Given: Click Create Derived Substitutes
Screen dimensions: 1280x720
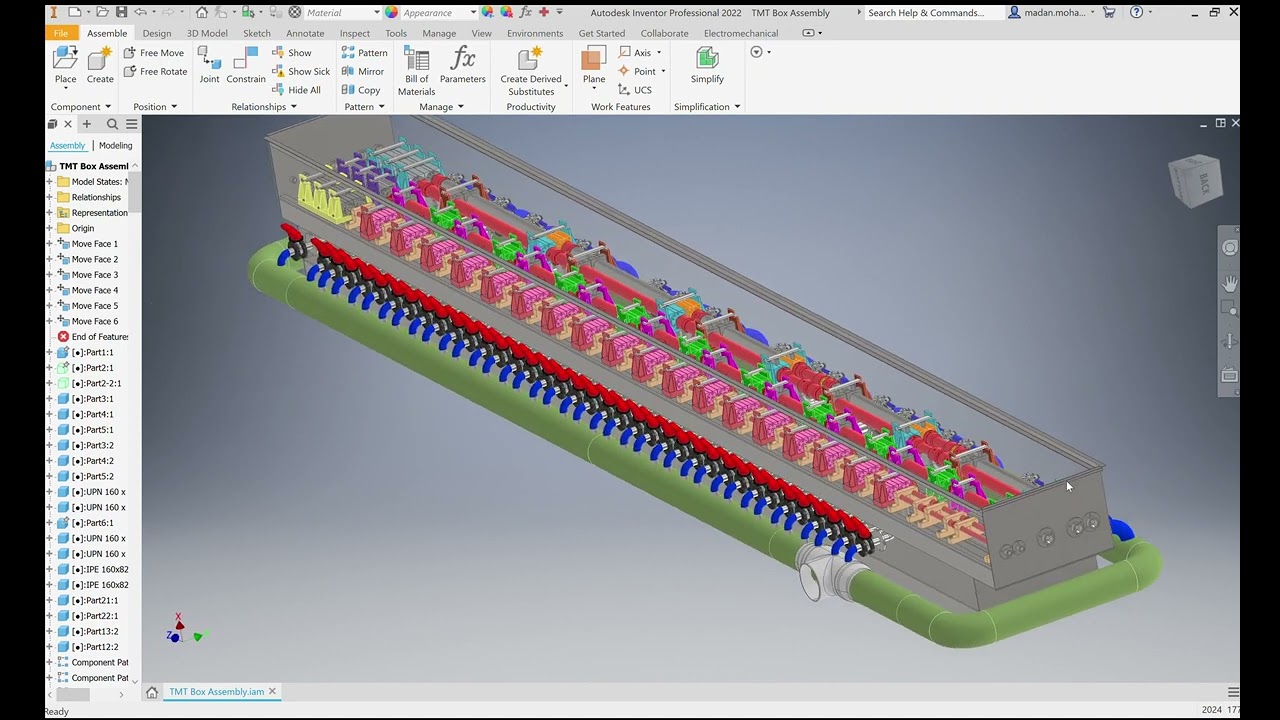Looking at the screenshot, I should 531,71.
